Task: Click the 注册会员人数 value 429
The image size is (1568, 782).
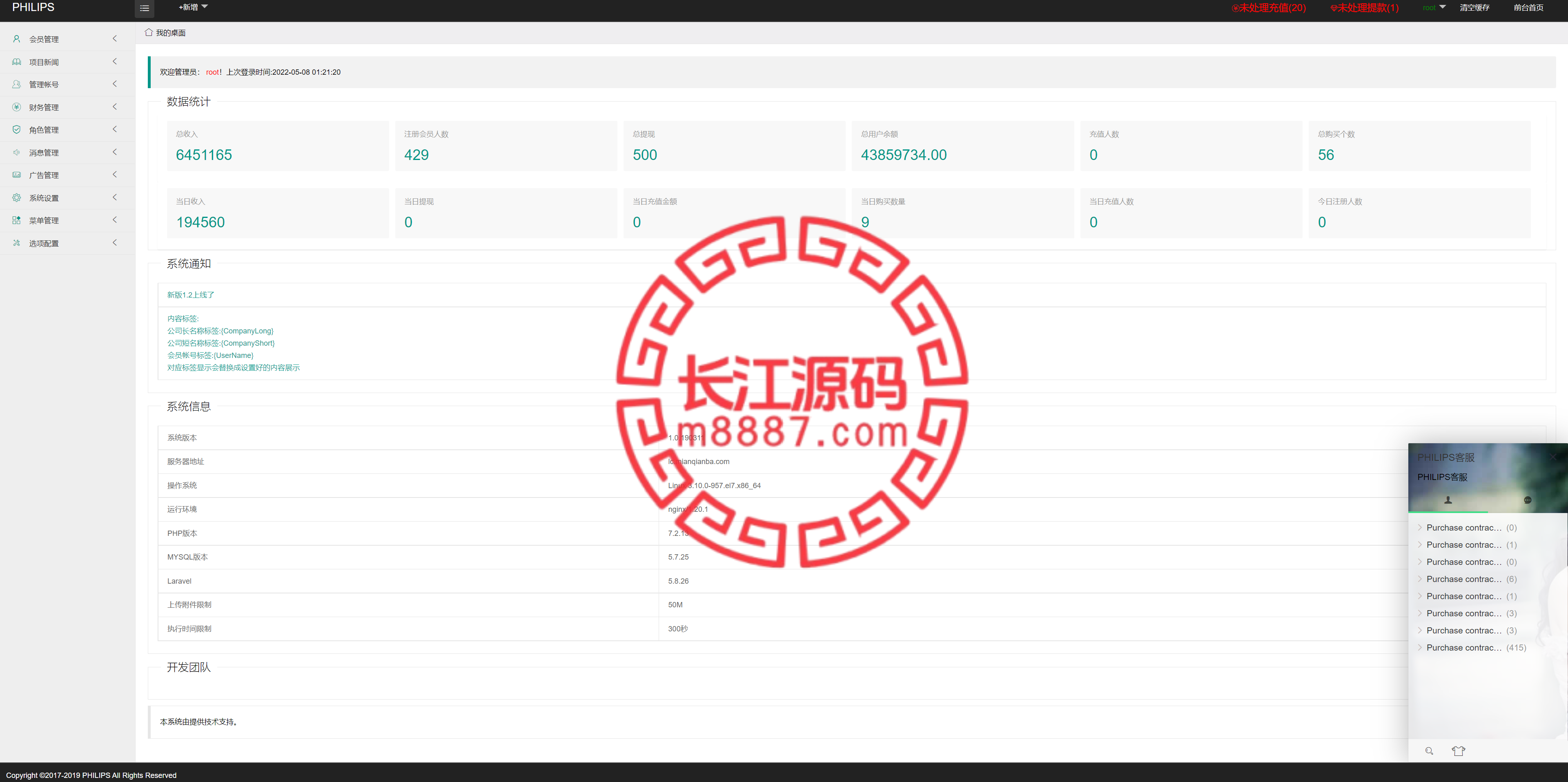Action: click(x=416, y=155)
